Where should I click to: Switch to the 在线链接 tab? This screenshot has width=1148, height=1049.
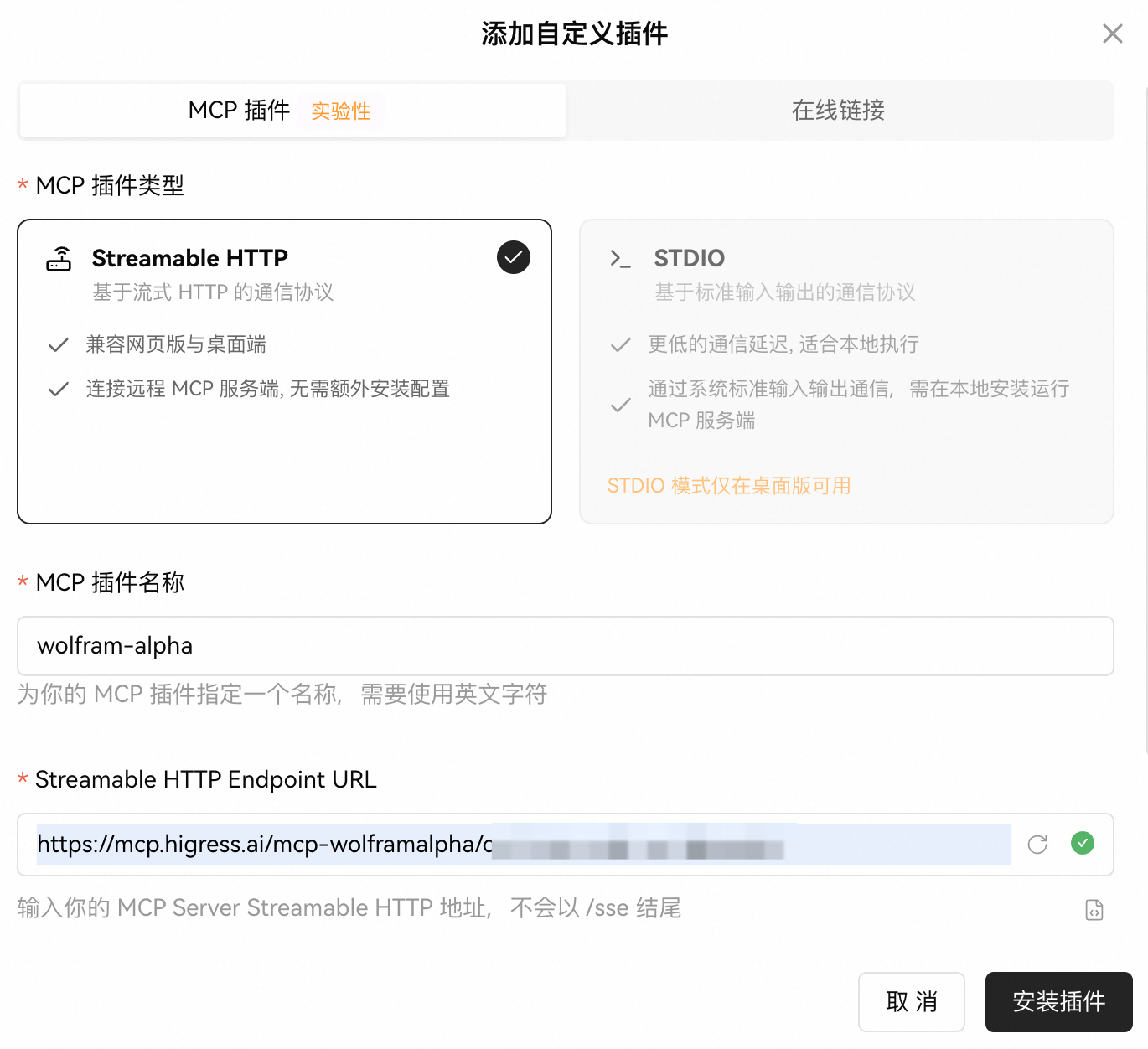pyautogui.click(x=838, y=110)
